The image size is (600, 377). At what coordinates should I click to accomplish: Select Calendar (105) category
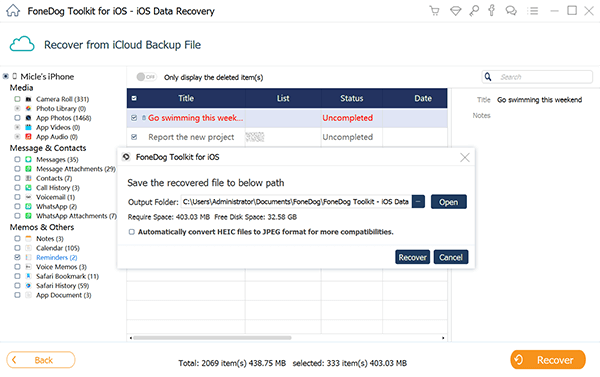(x=57, y=248)
